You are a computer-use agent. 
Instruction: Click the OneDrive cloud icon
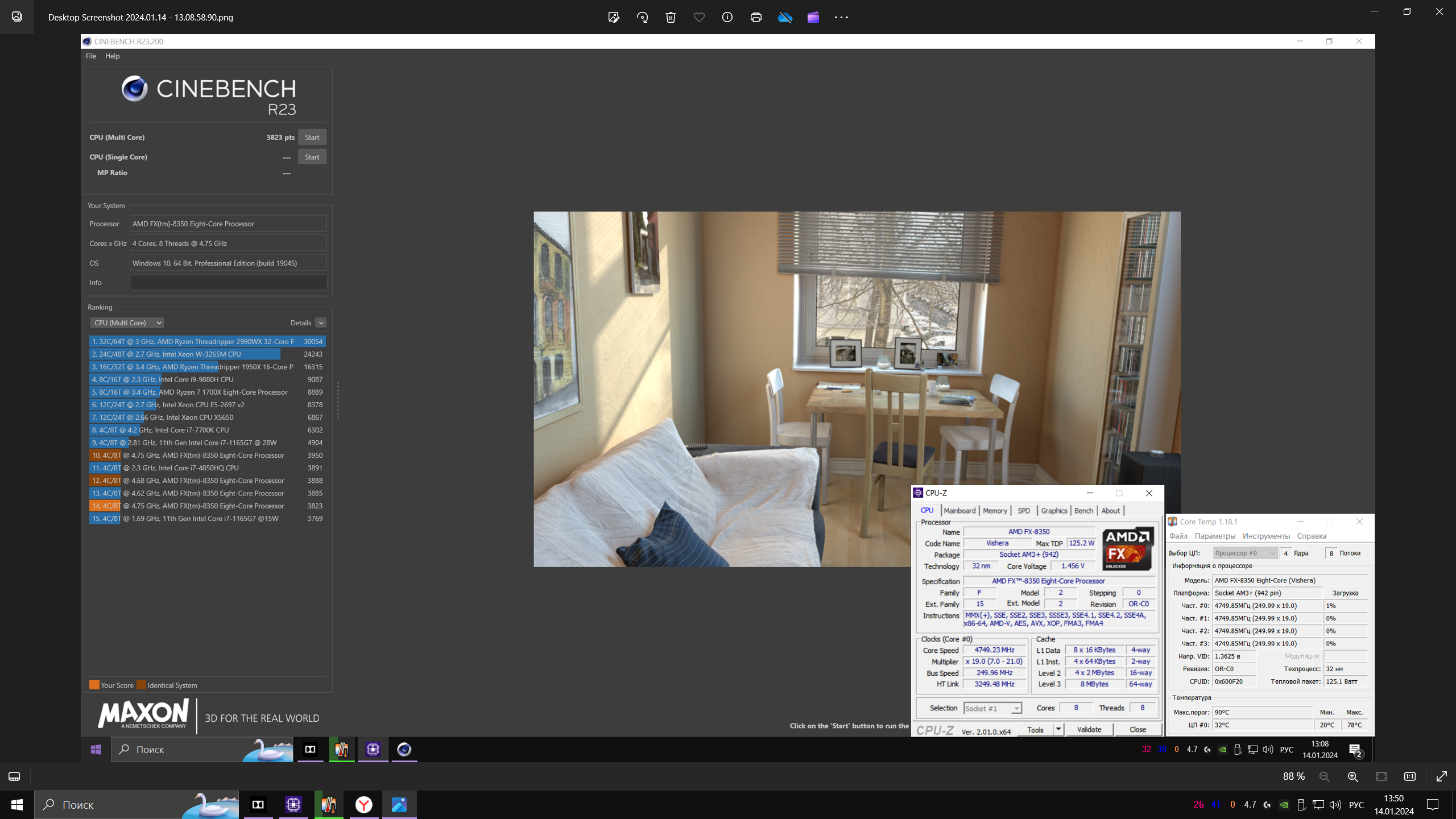785,17
